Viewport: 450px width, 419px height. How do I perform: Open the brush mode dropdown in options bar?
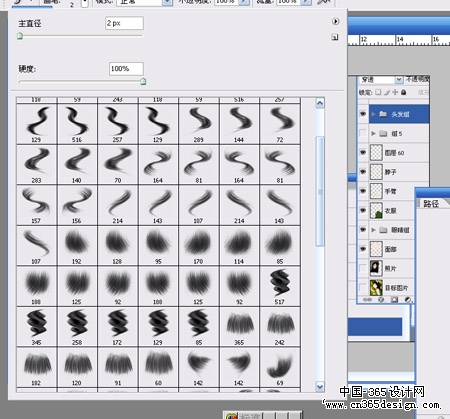pyautogui.click(x=167, y=2)
